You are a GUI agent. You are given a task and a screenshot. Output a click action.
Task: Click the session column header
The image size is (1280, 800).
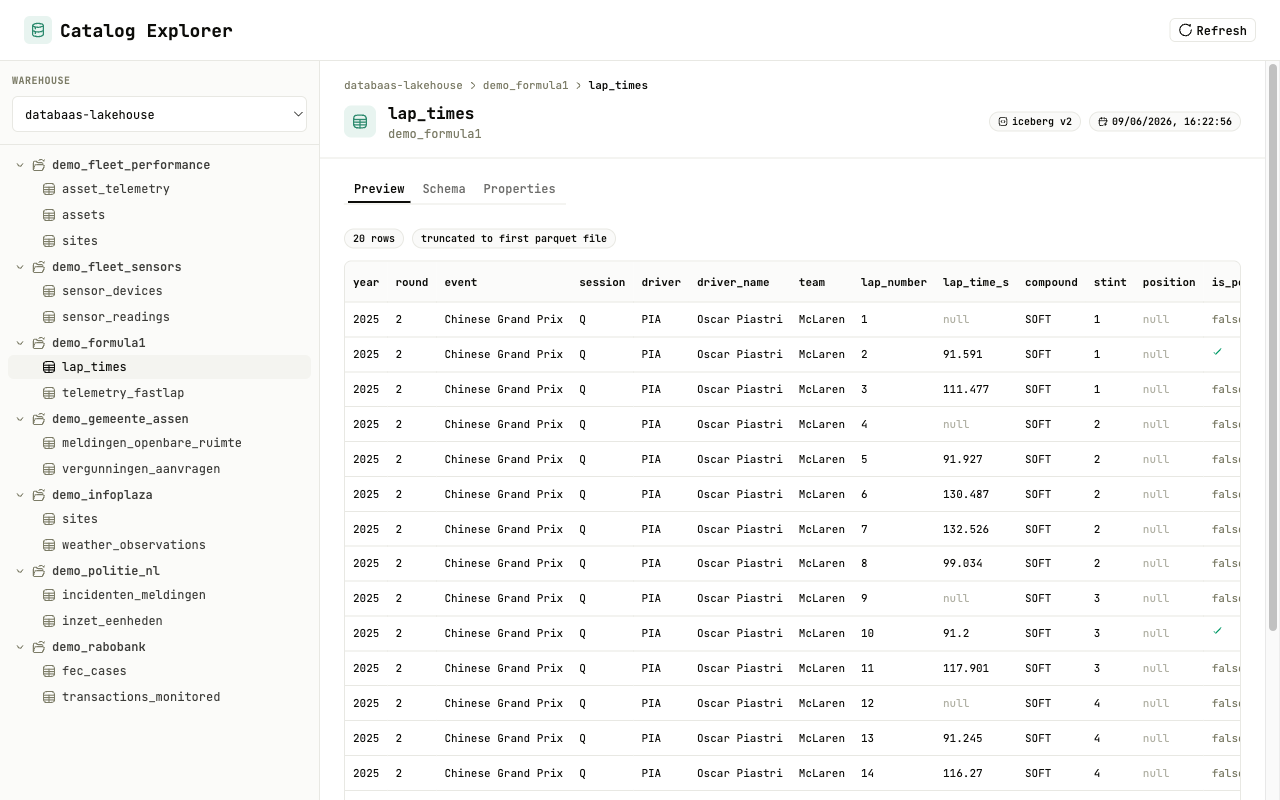[x=602, y=282]
